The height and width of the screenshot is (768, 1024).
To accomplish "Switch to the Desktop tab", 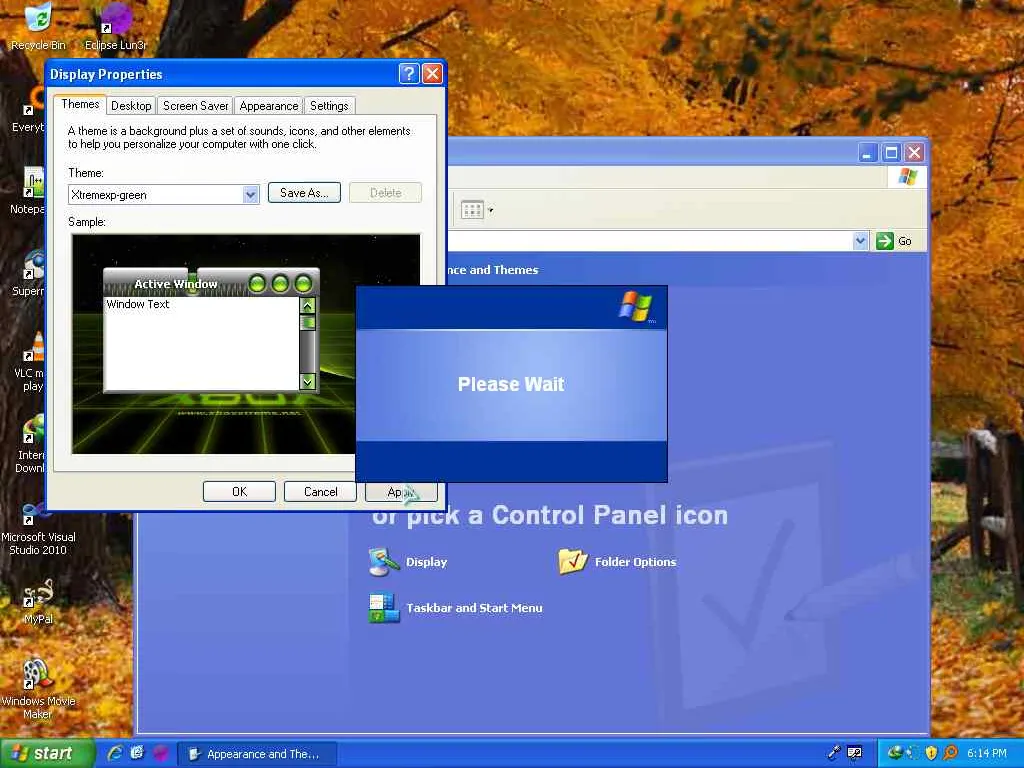I will click(x=131, y=106).
